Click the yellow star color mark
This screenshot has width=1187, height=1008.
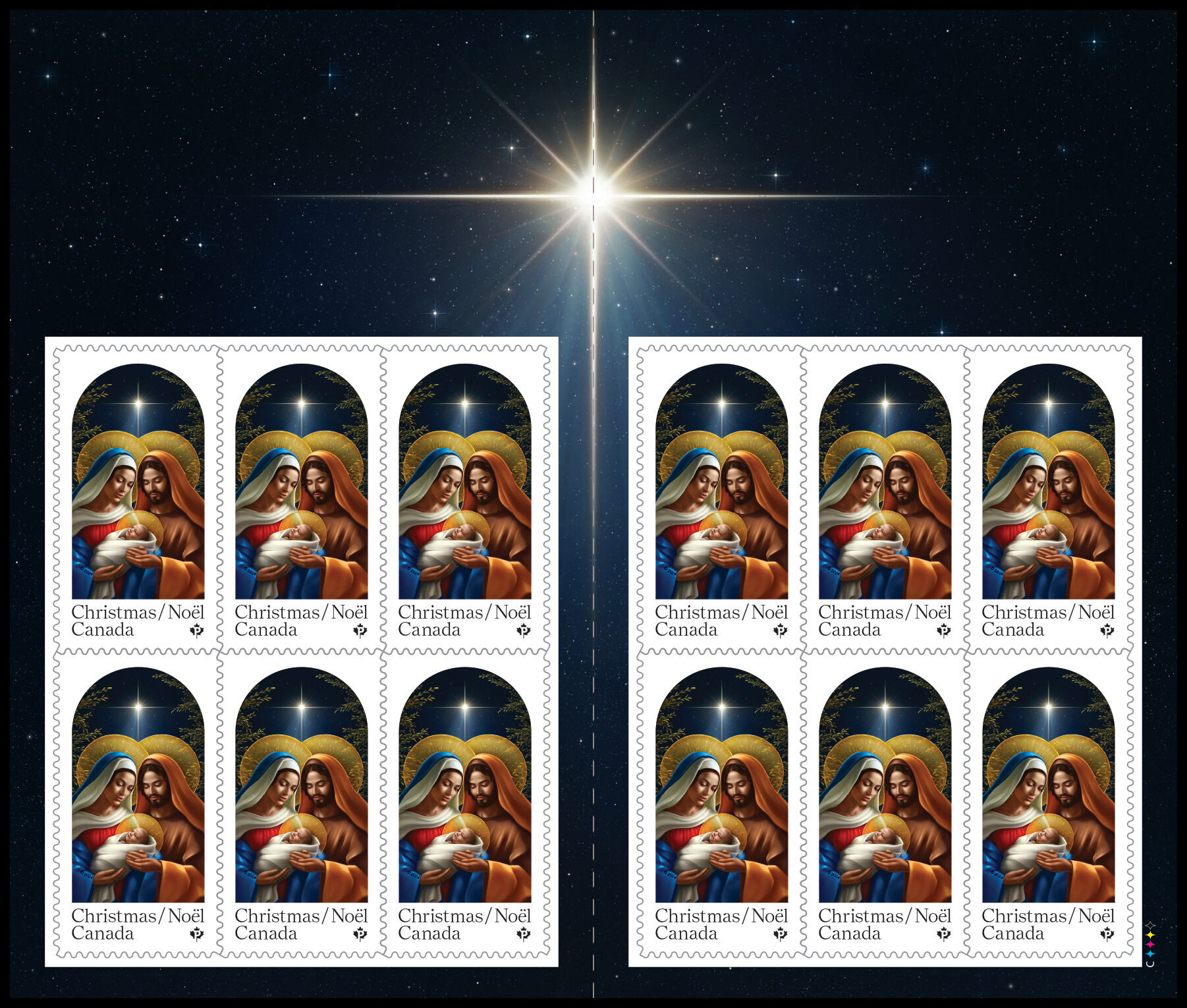tap(1150, 935)
